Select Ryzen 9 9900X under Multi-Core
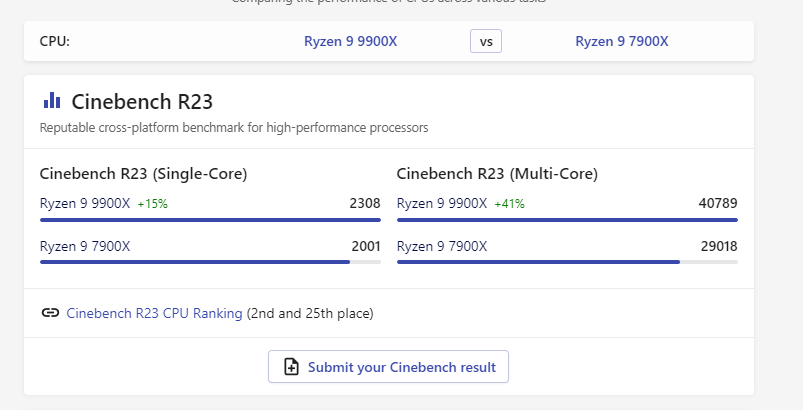803x410 pixels. [x=442, y=204]
